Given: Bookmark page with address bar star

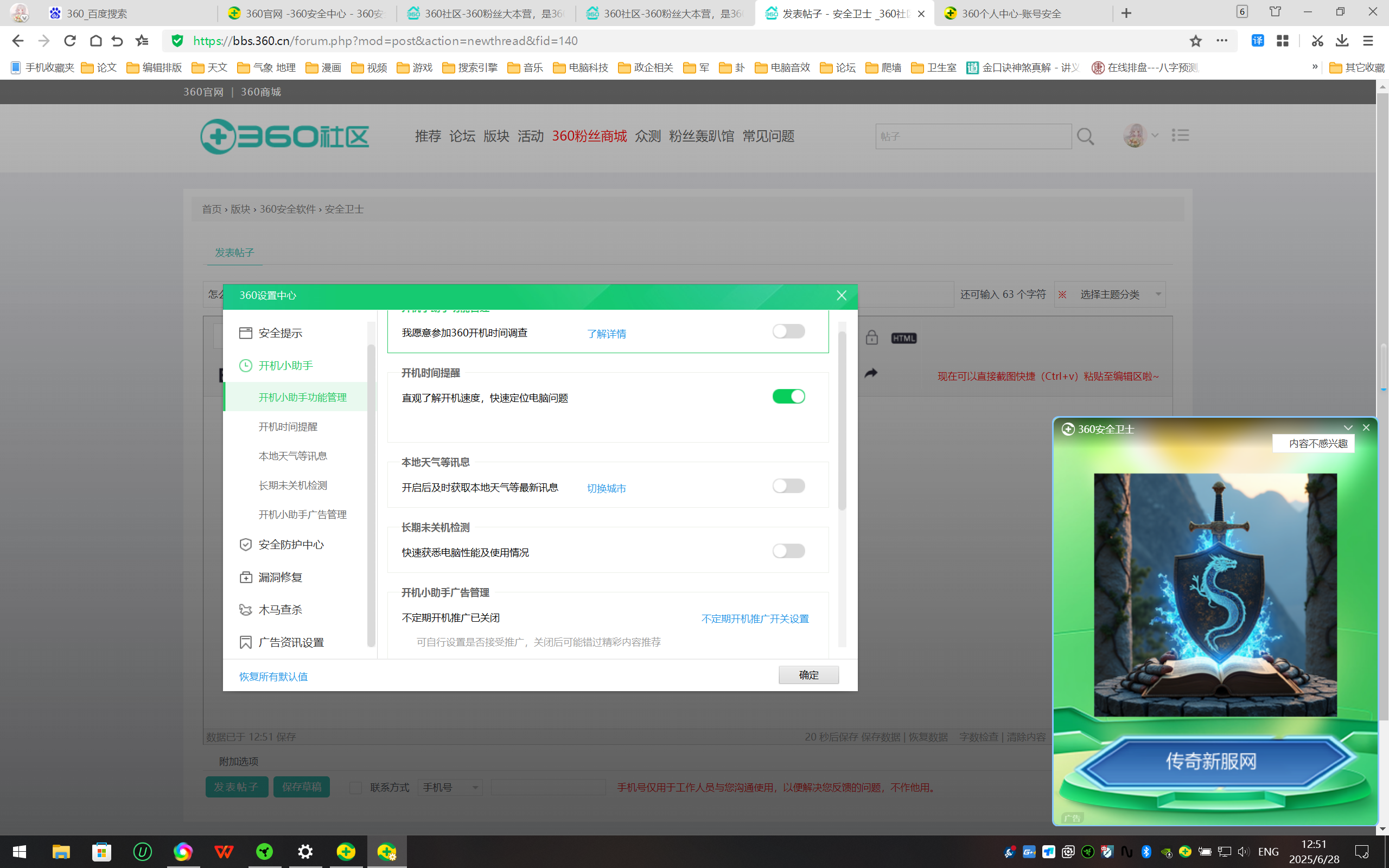Looking at the screenshot, I should [x=1196, y=41].
